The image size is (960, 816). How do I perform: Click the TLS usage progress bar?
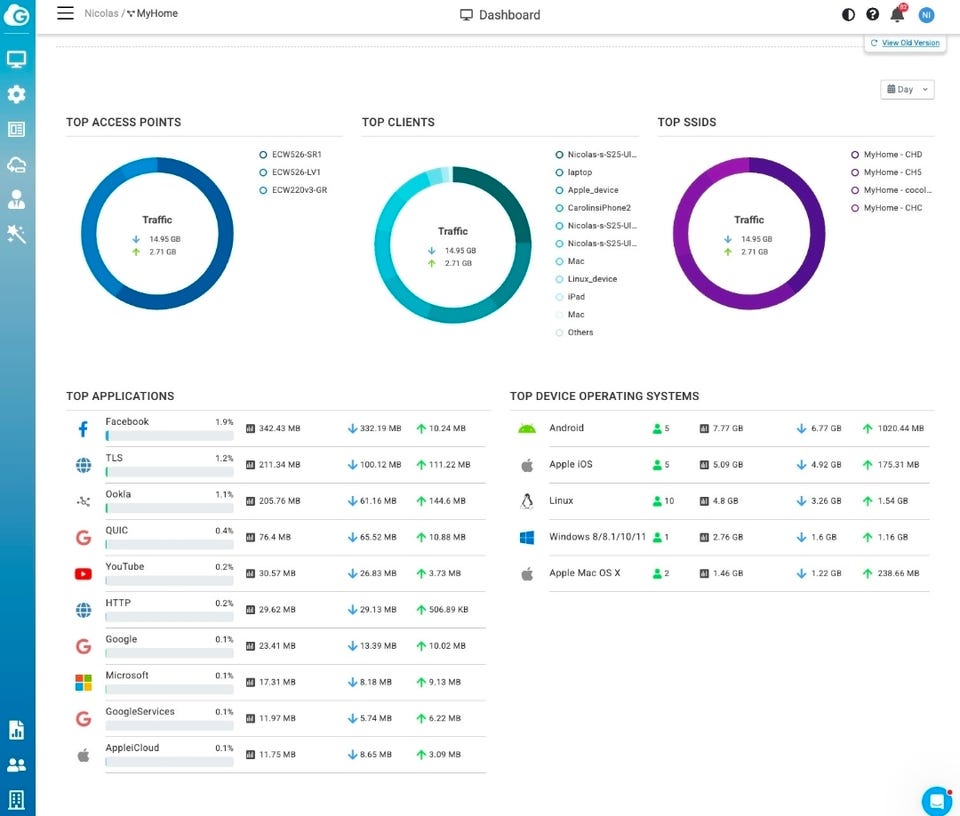coord(169,472)
